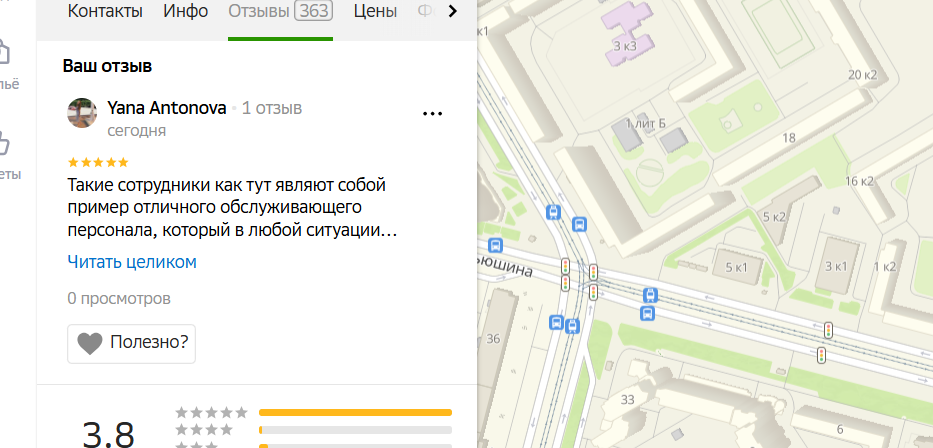933x448 pixels.
Task: Mark the review with the Полезно? button
Action: click(x=132, y=343)
